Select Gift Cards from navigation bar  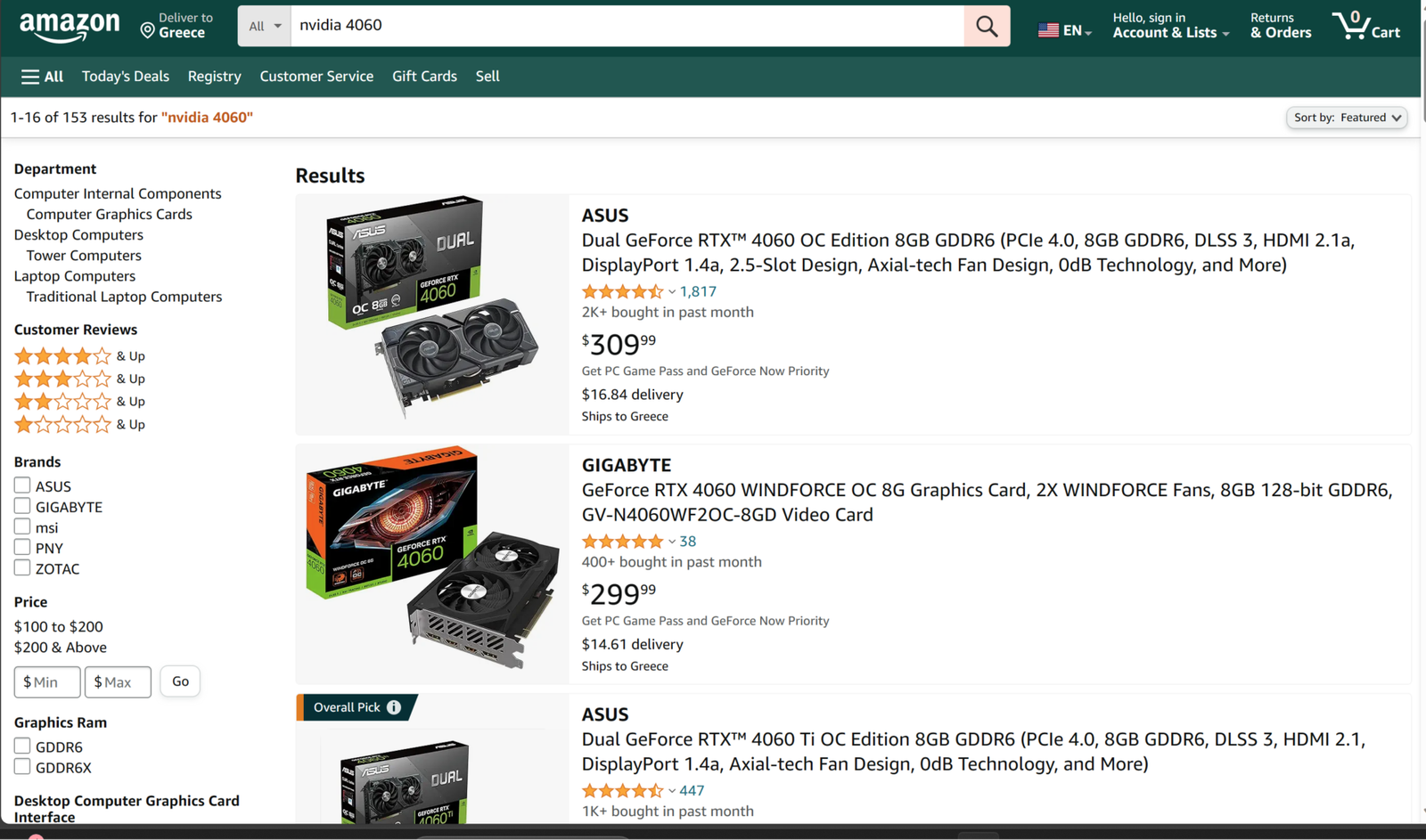424,77
